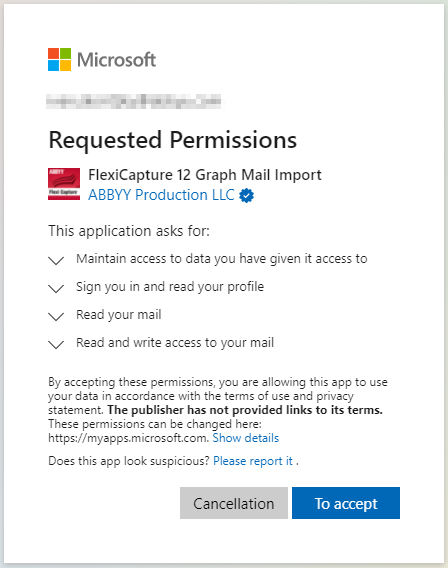Expand the Maintain access to data chevron

tap(56, 260)
